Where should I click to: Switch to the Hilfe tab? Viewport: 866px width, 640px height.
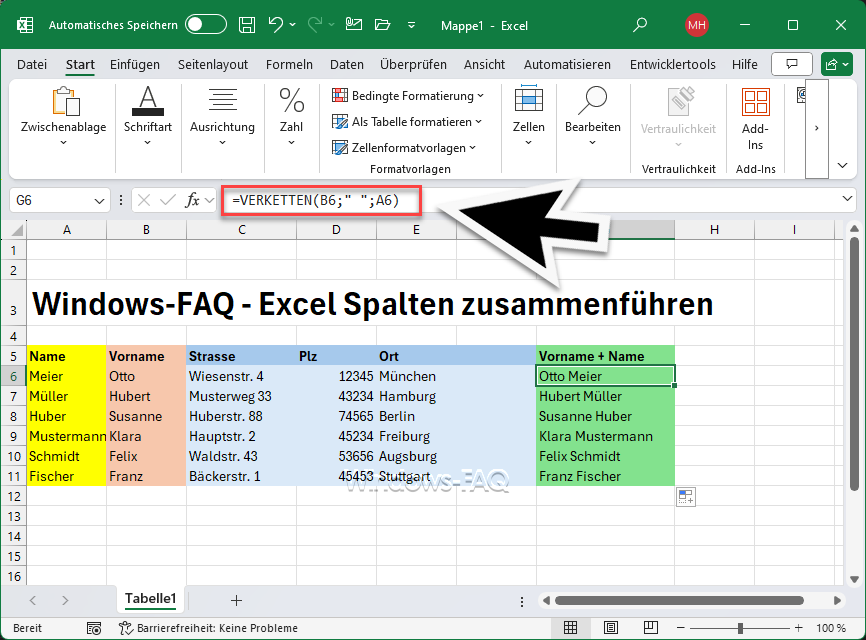(x=744, y=65)
